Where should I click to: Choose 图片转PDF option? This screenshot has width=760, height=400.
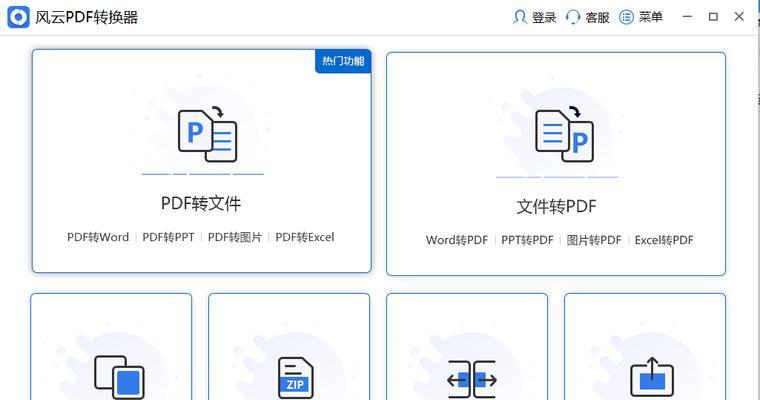point(594,240)
